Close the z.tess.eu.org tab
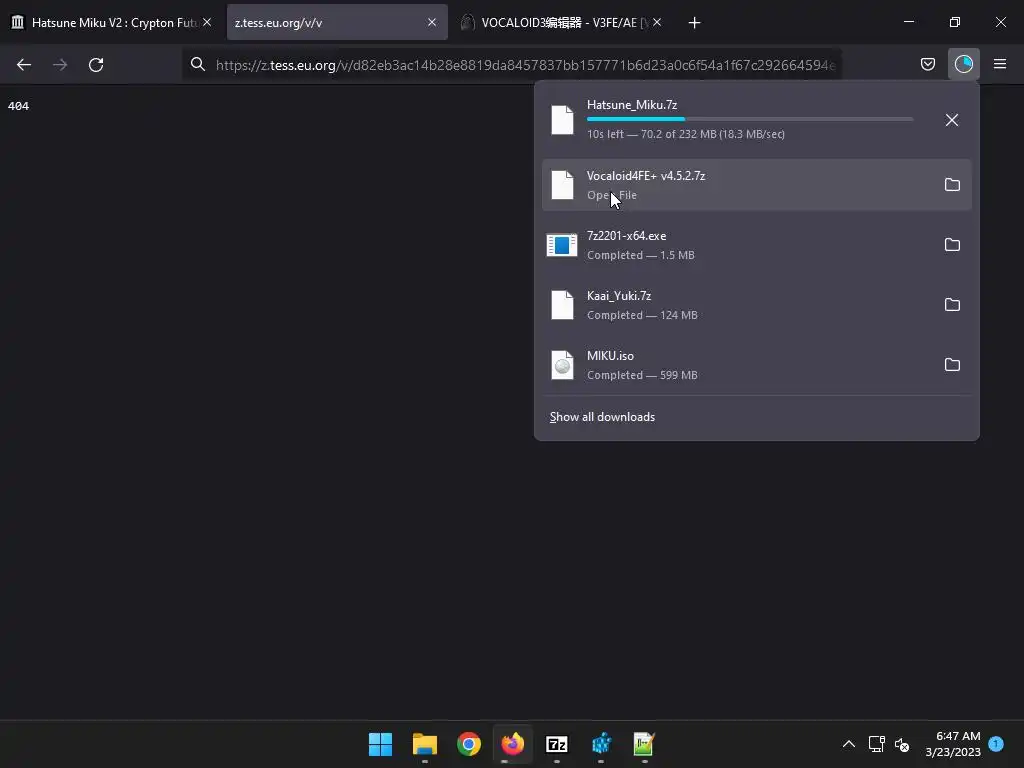1024x768 pixels. pyautogui.click(x=432, y=22)
